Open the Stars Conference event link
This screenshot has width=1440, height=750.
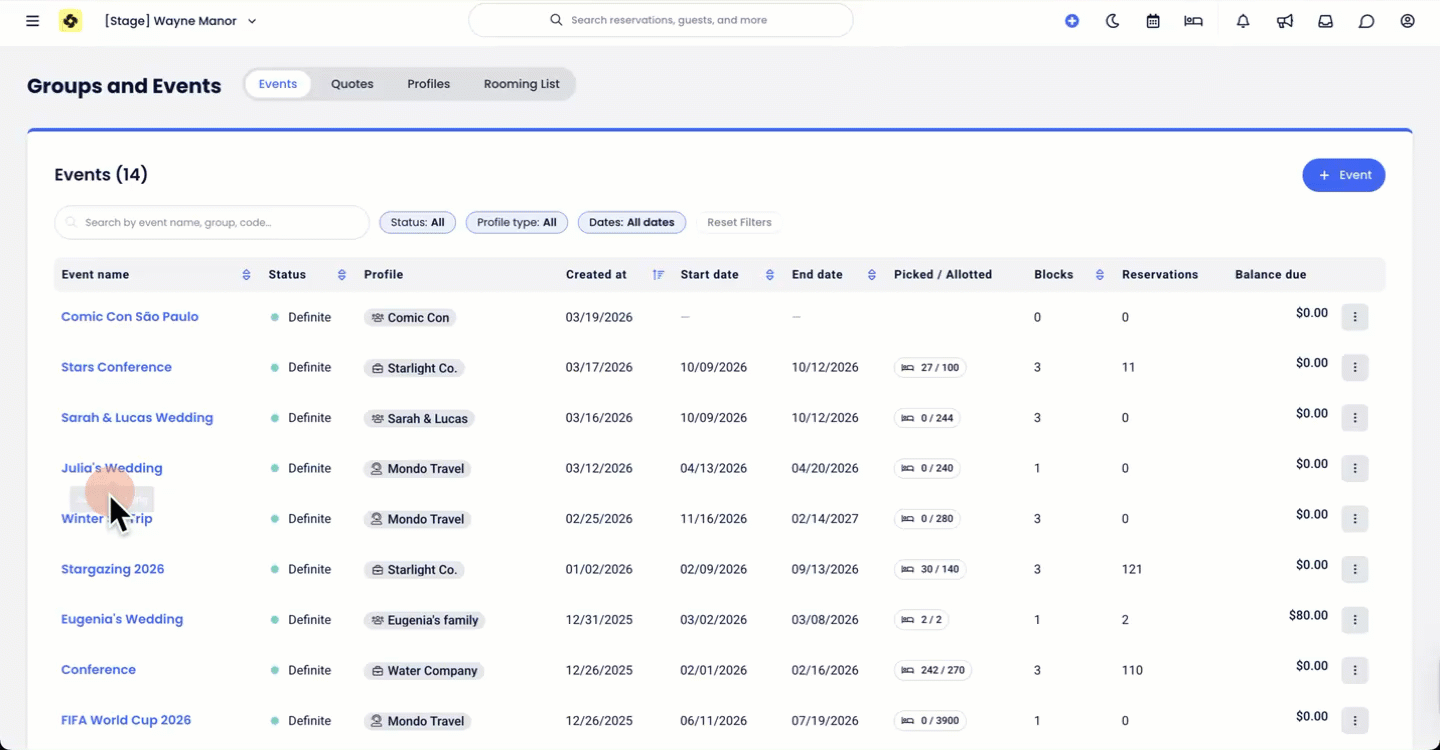(x=116, y=367)
